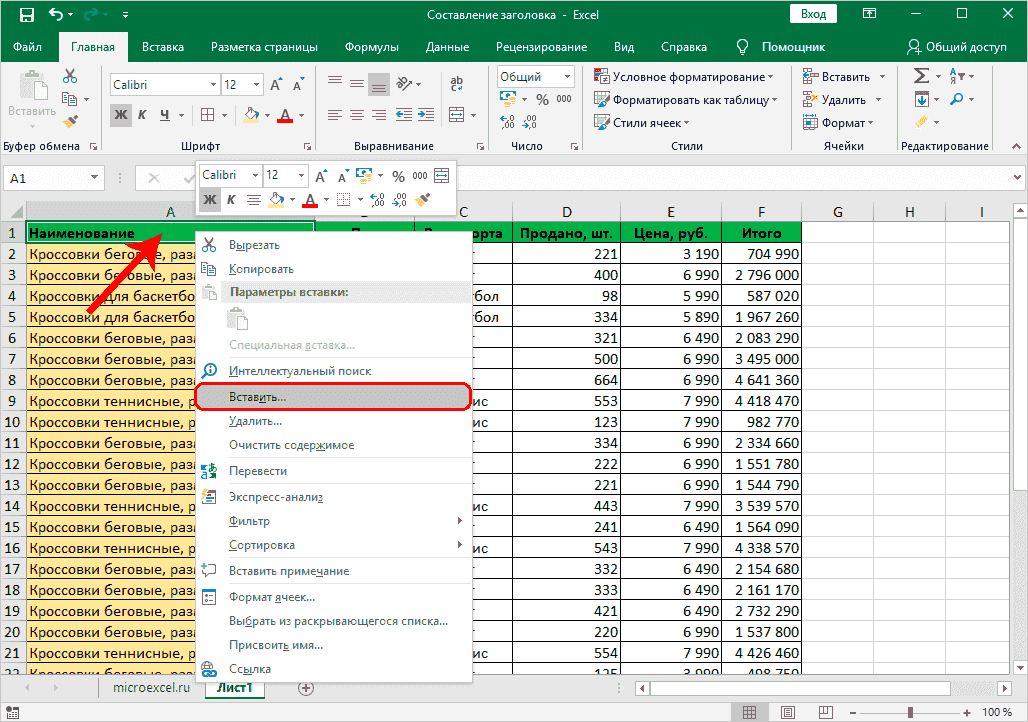
Task: Toggle Bold (Ж) in the ribbon Font group
Action: point(121,115)
